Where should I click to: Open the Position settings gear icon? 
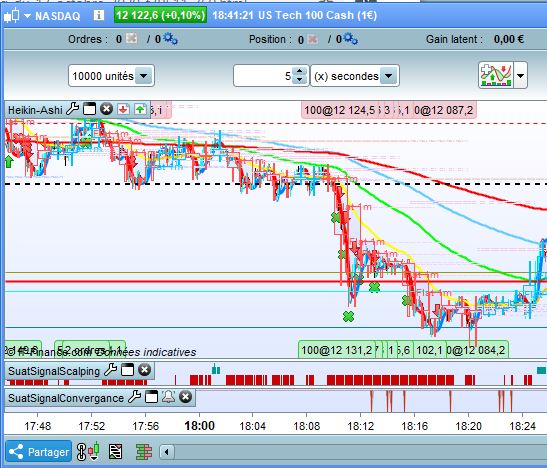[350, 38]
